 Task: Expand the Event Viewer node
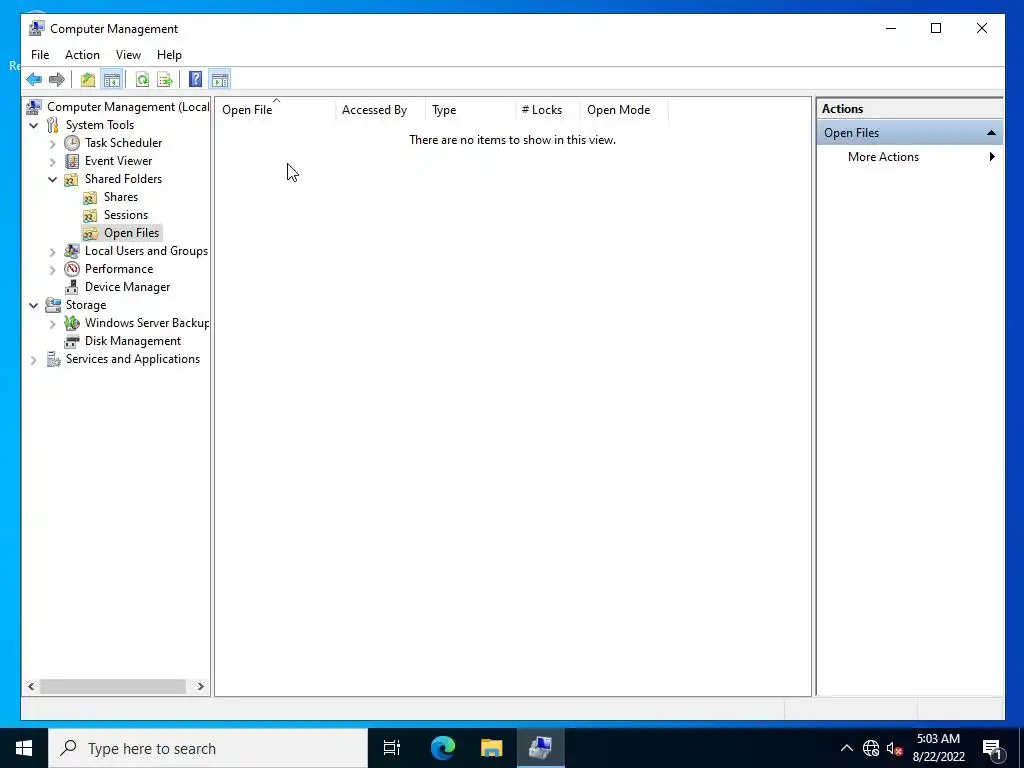[x=53, y=161]
